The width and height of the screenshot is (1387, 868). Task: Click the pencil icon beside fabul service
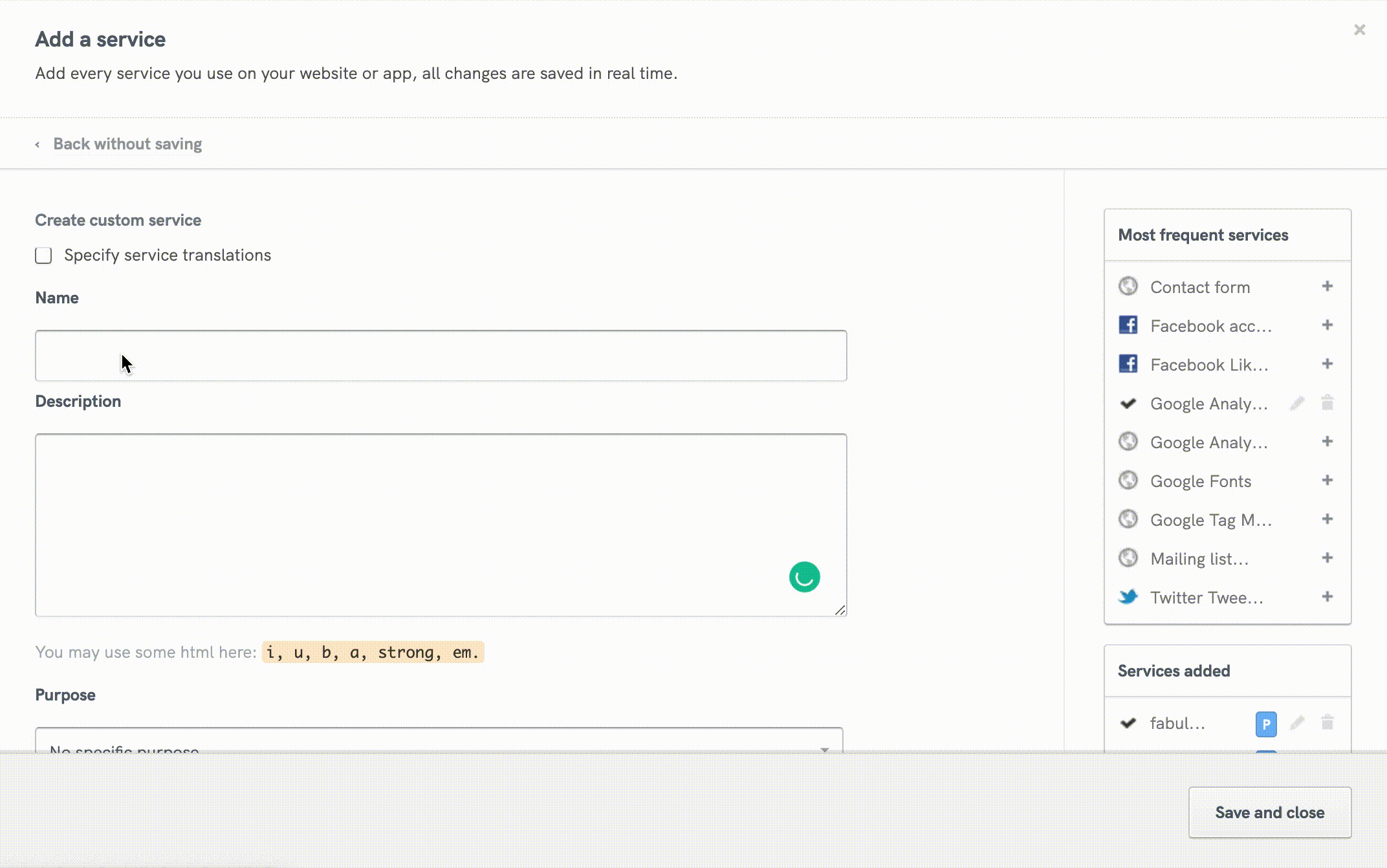(1296, 723)
